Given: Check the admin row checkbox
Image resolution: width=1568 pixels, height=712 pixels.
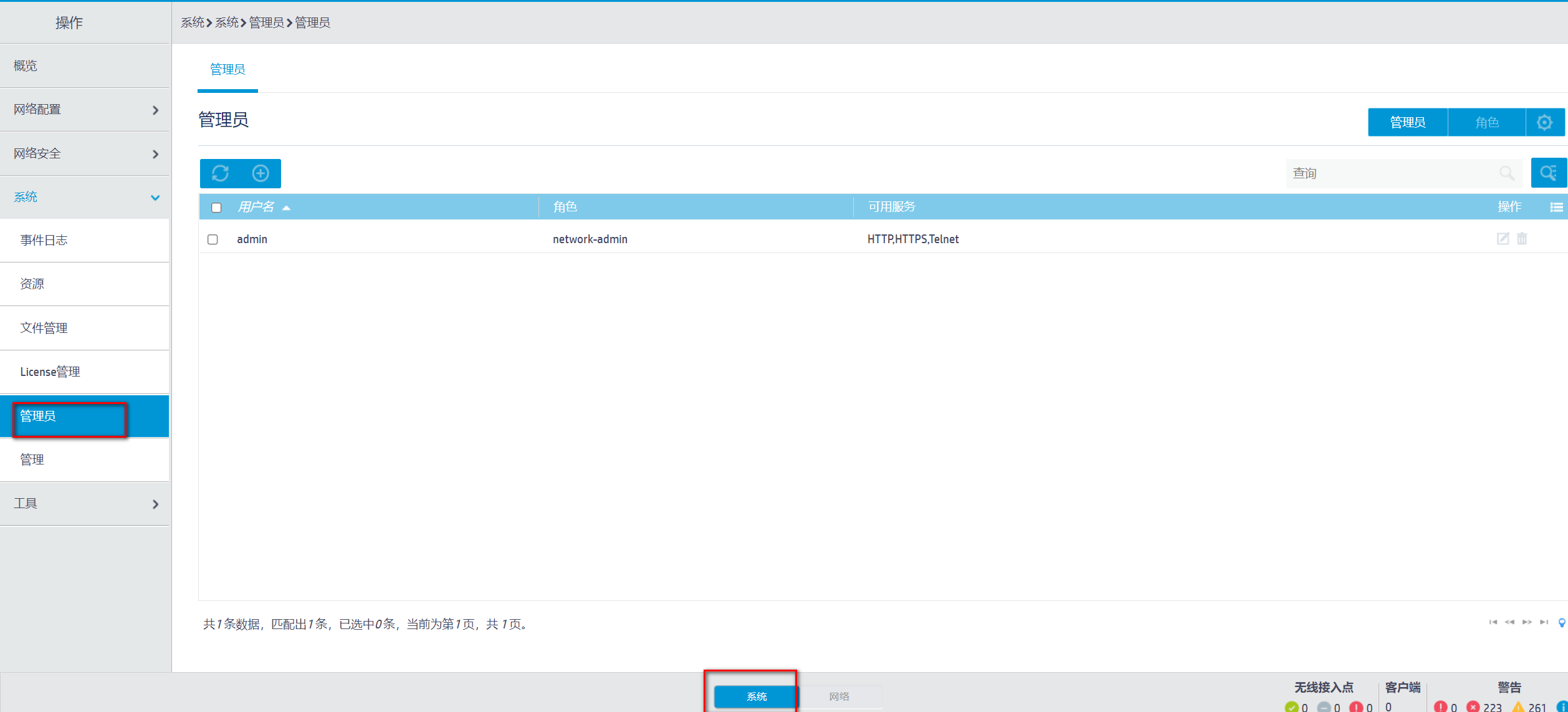Looking at the screenshot, I should (213, 239).
